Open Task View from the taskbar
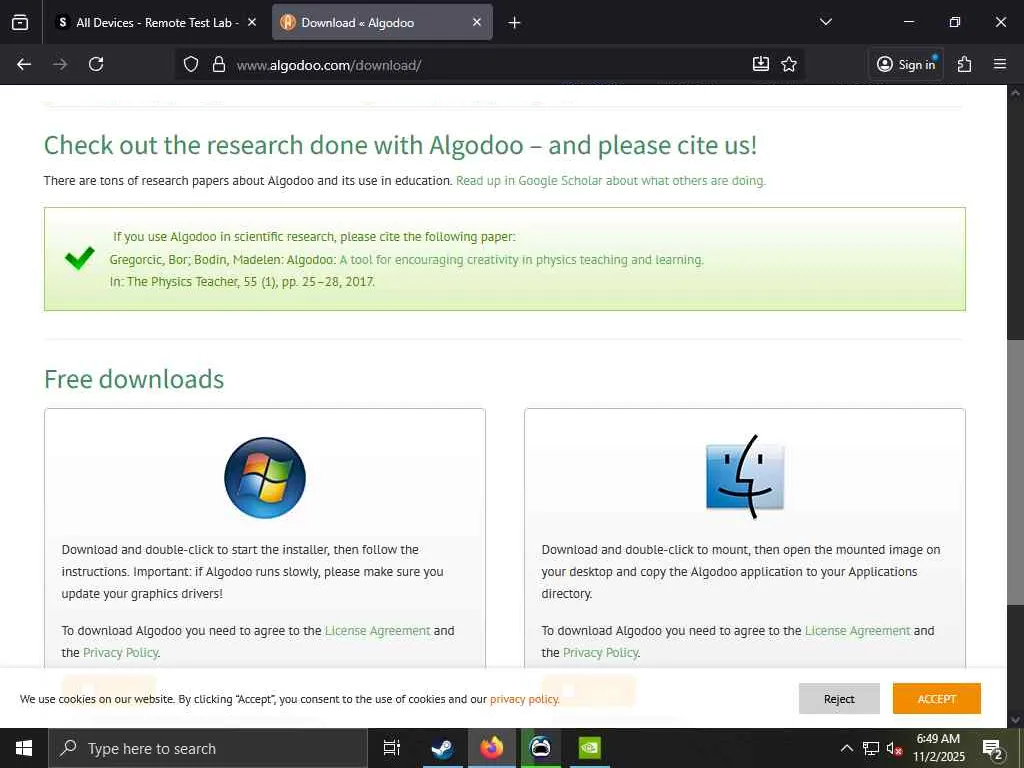 tap(391, 748)
